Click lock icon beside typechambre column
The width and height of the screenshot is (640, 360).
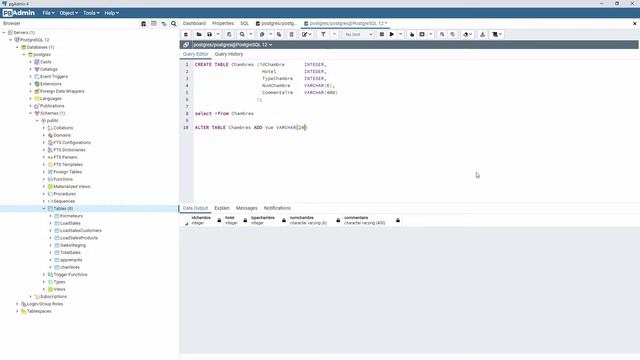284,220
